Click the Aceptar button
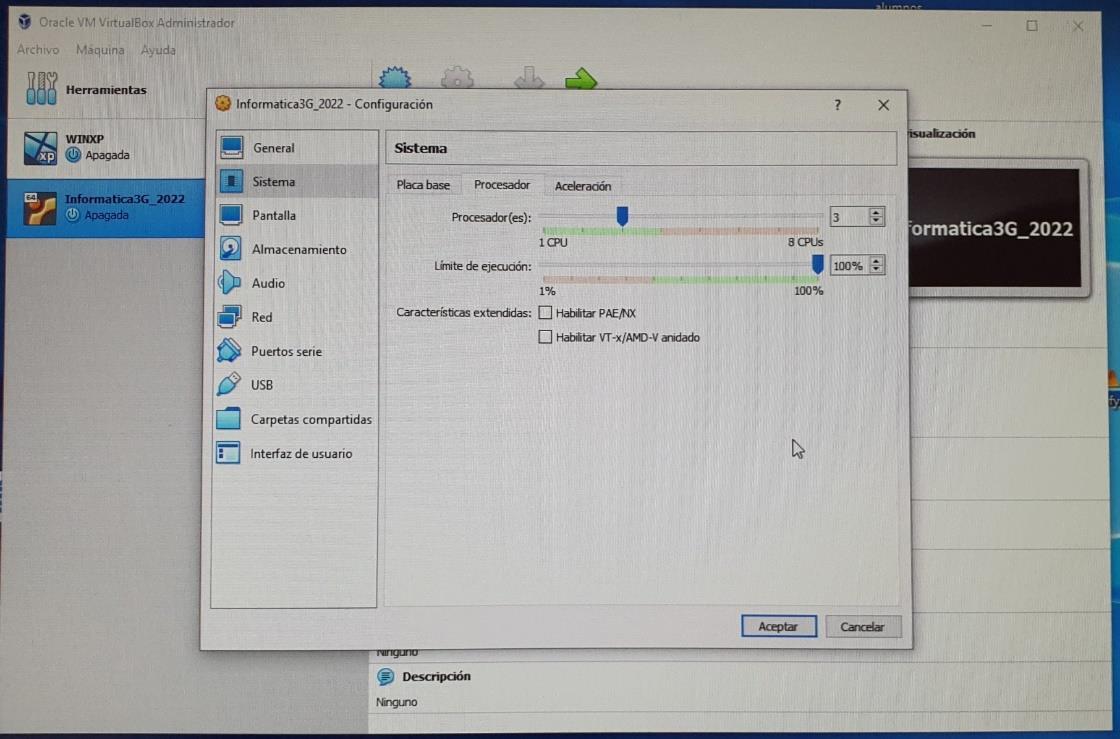This screenshot has height=739, width=1120. pyautogui.click(x=779, y=626)
